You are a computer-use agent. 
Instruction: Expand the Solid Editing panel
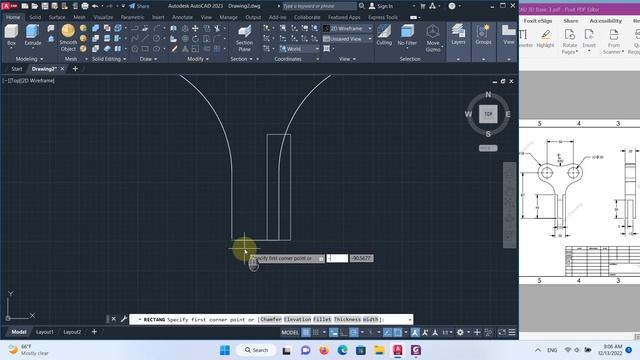pos(109,59)
